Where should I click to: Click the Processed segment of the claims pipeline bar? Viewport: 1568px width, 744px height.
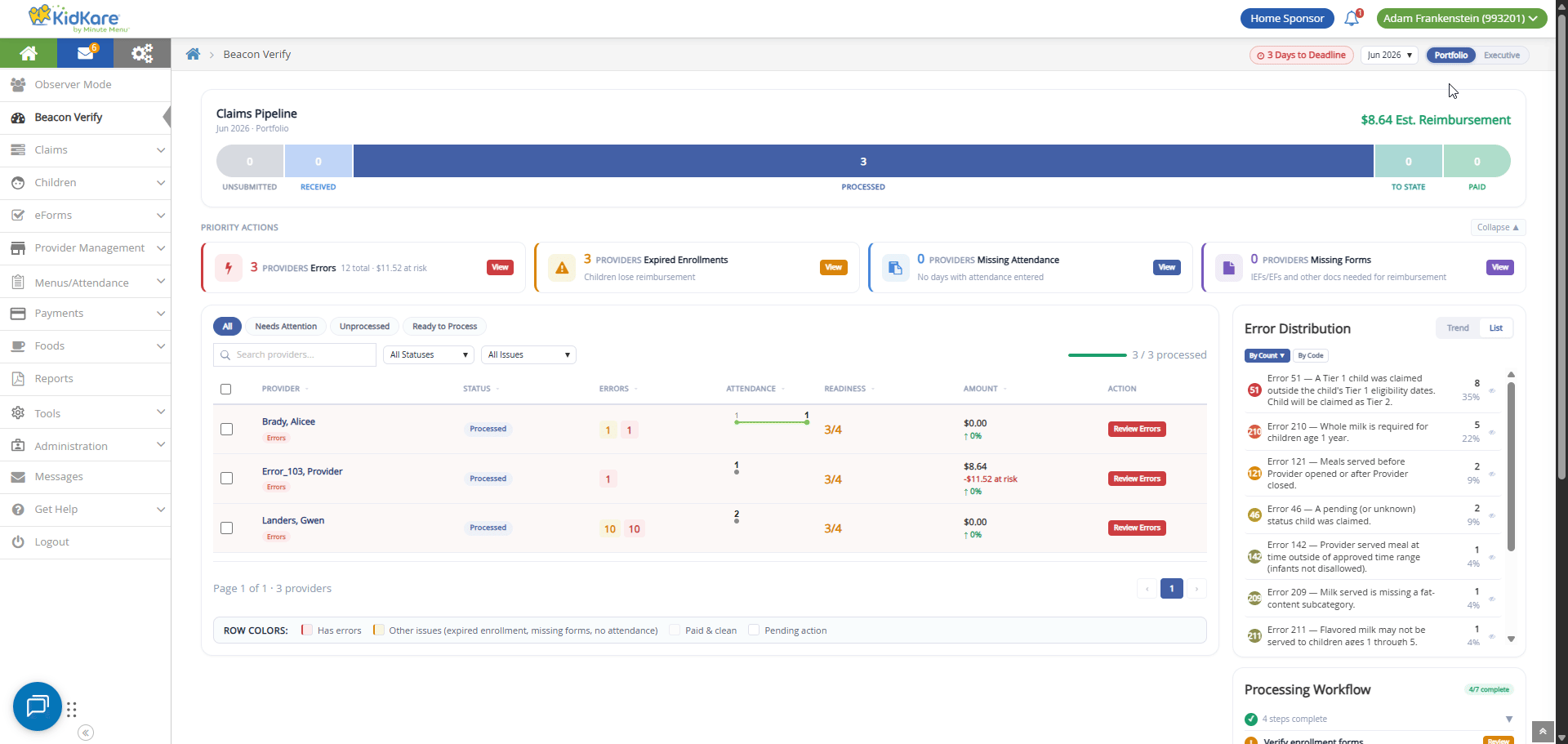[x=863, y=161]
